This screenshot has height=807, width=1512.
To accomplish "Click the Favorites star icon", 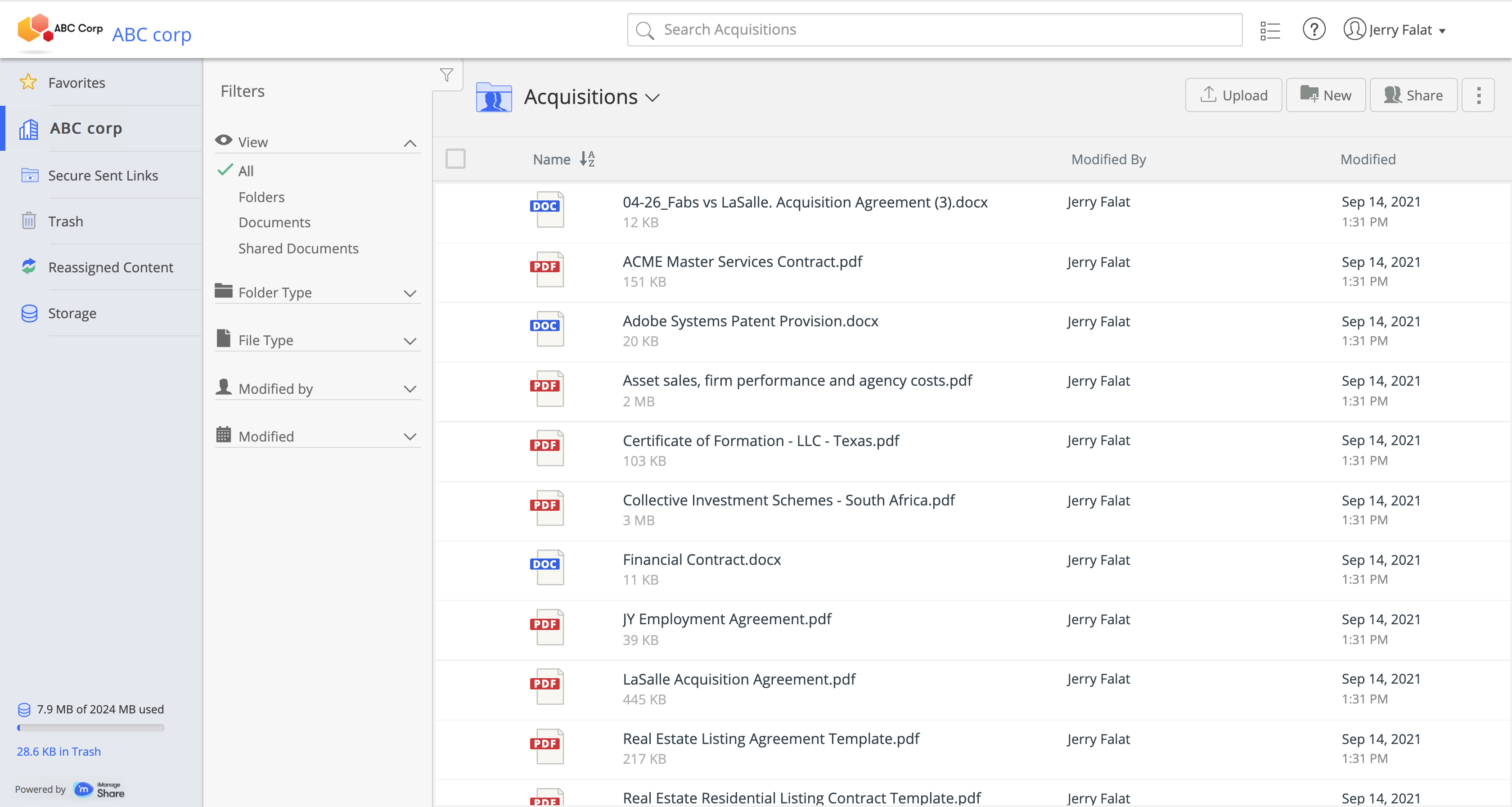I will point(28,82).
